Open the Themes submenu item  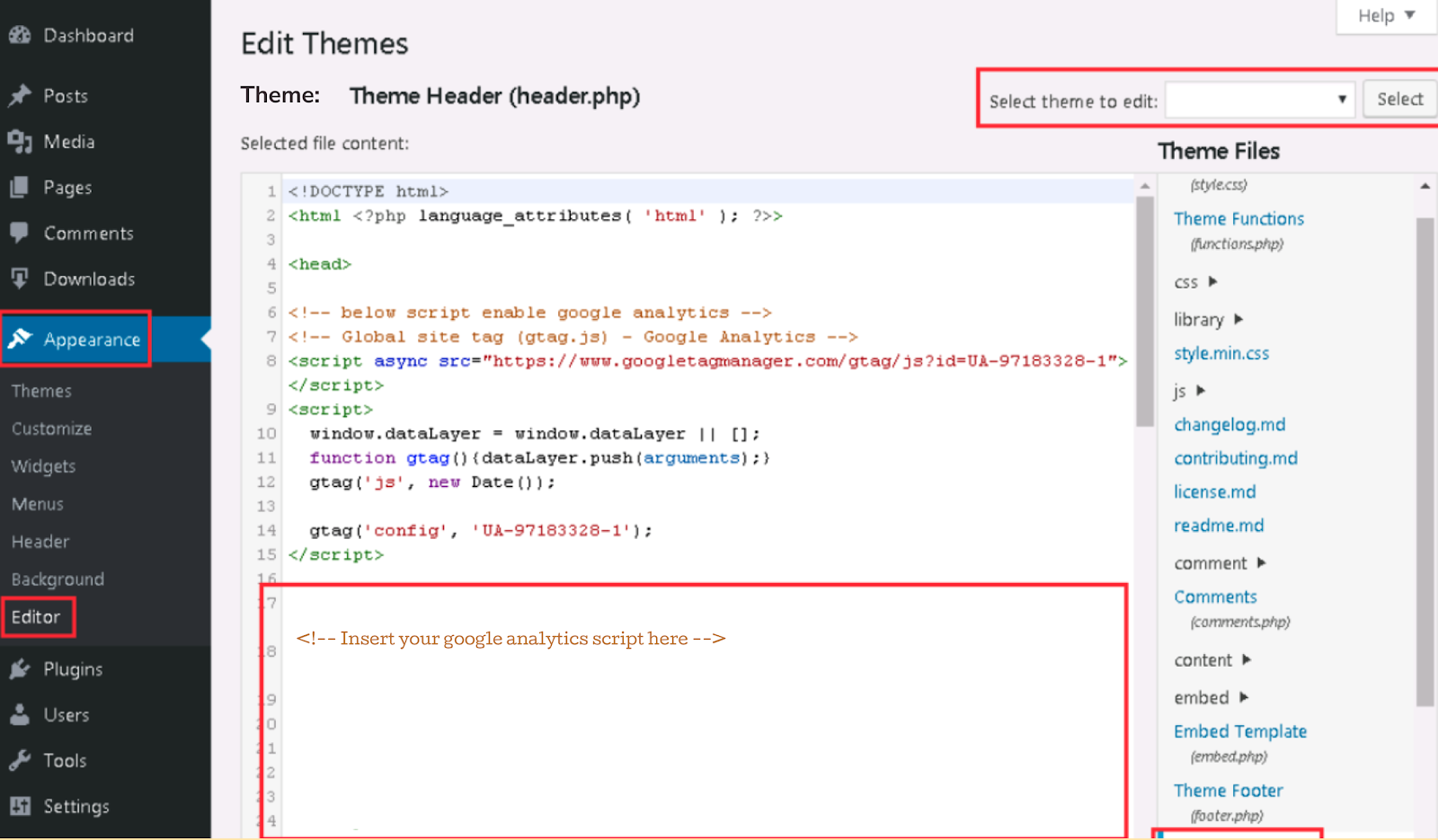click(x=41, y=391)
